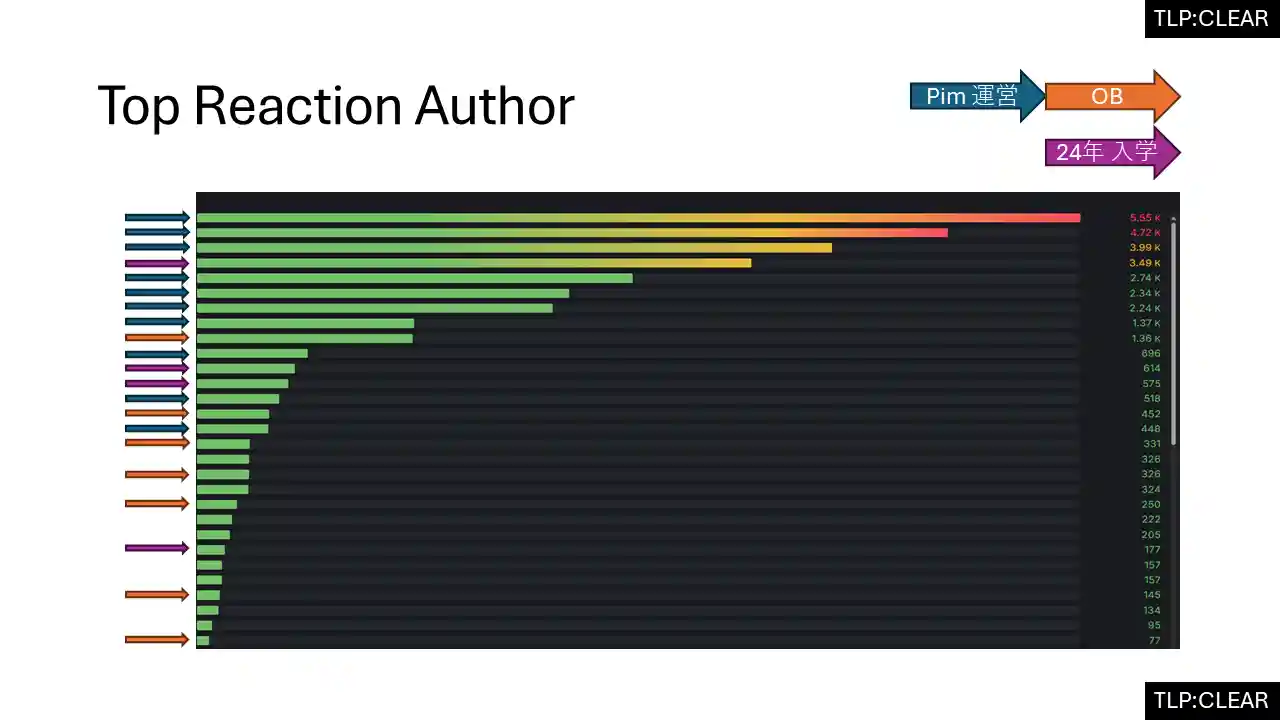Select the bar valued 2.74K
1280x720 pixels.
coord(414,278)
